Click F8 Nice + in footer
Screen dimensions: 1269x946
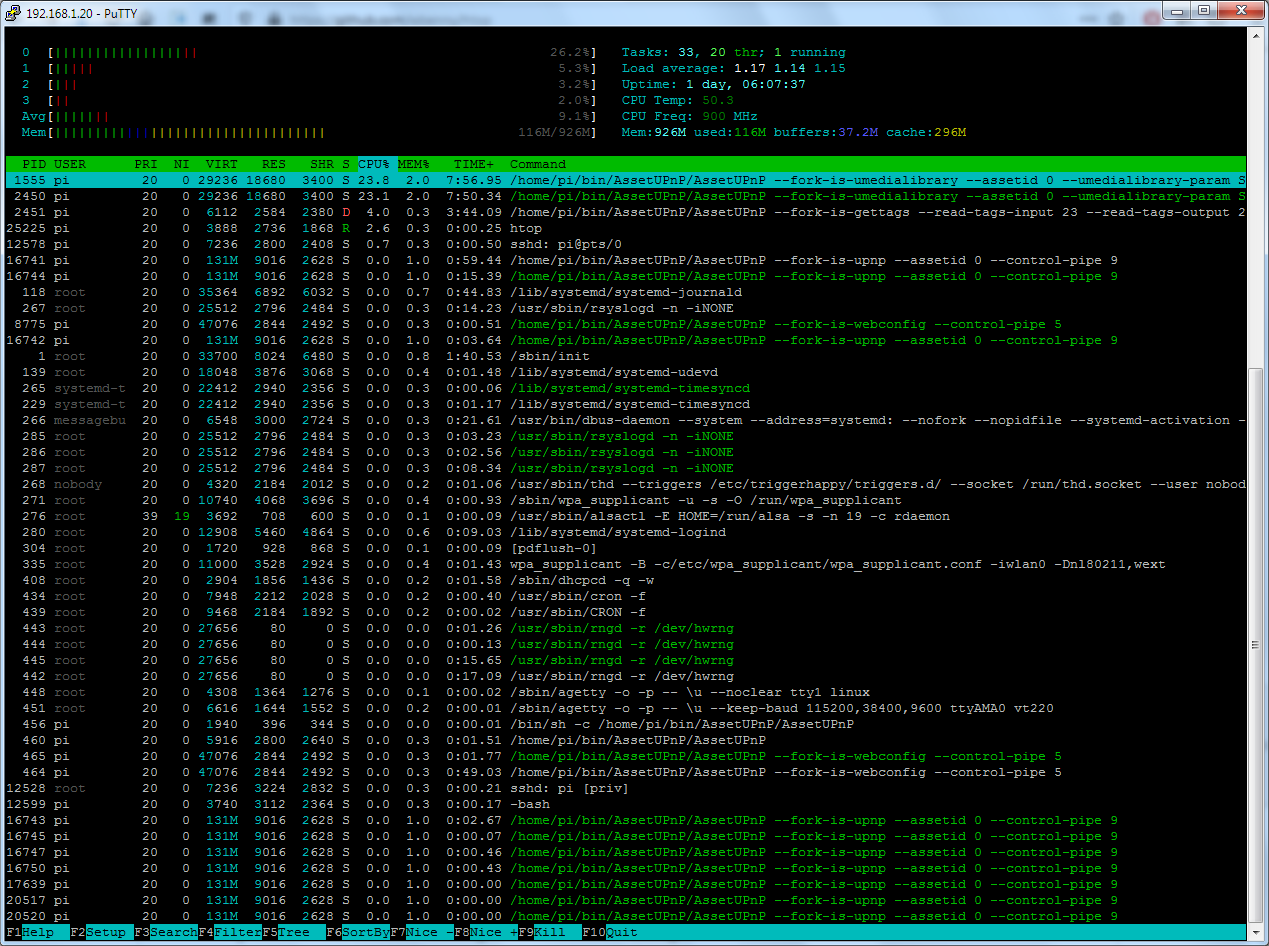[486, 932]
